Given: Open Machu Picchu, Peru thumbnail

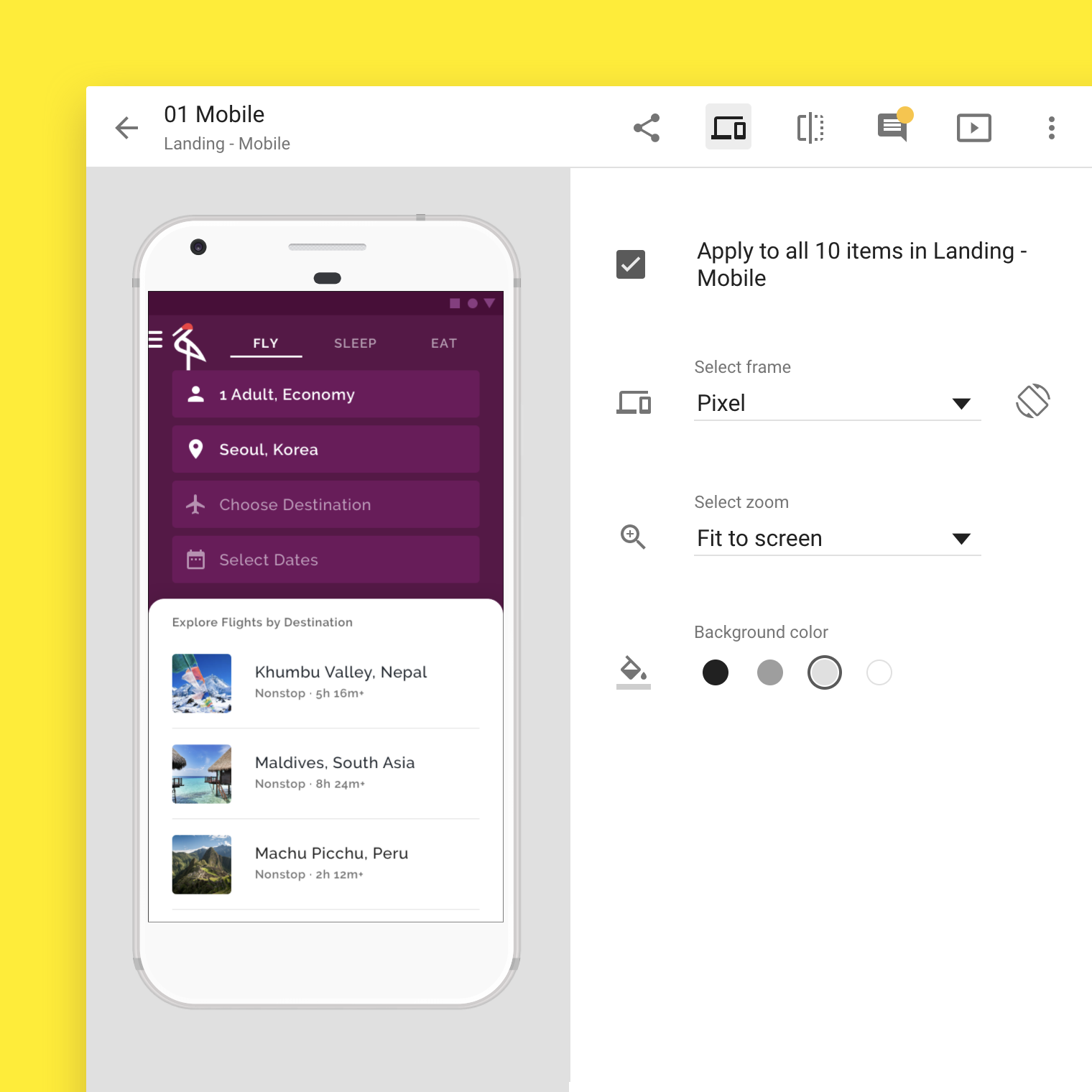Looking at the screenshot, I should 202,864.
